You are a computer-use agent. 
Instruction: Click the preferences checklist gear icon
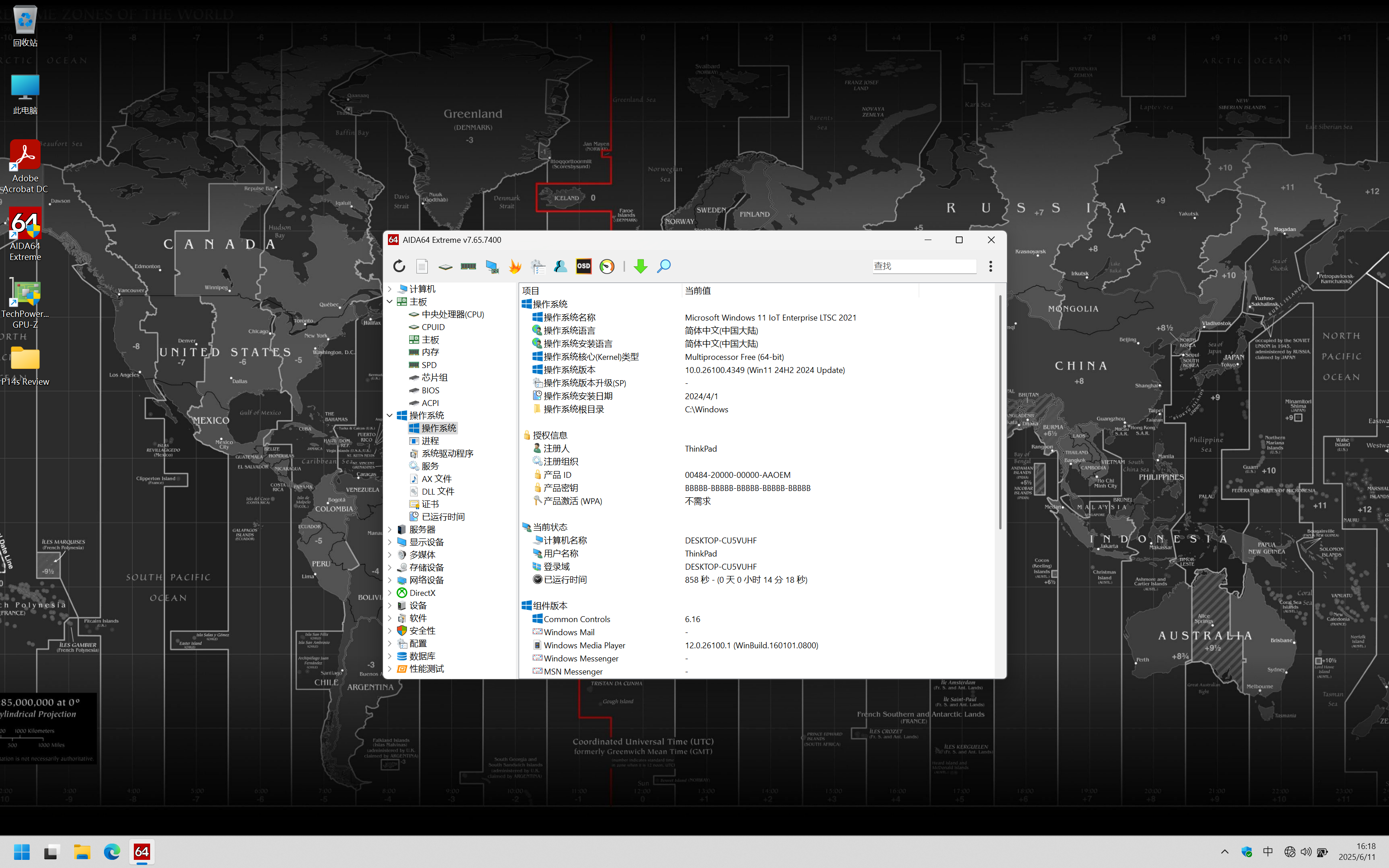538,266
